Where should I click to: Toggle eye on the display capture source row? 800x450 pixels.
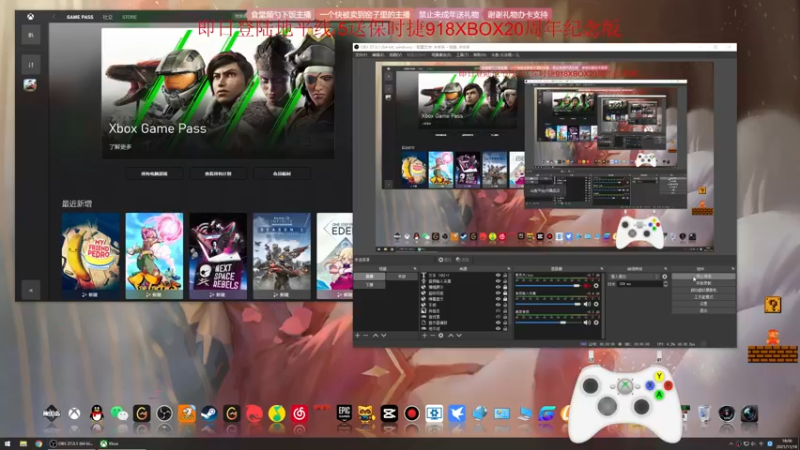pyautogui.click(x=498, y=322)
